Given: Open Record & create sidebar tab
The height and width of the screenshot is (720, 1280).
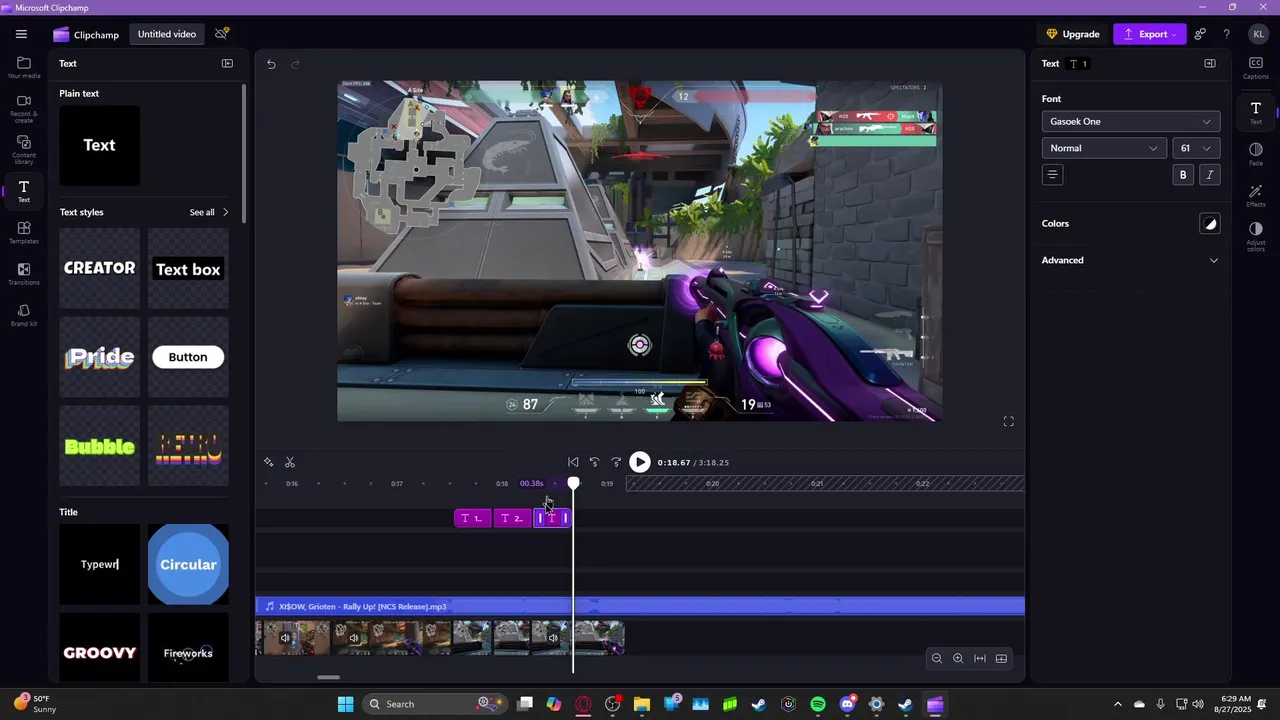Looking at the screenshot, I should coord(24,108).
